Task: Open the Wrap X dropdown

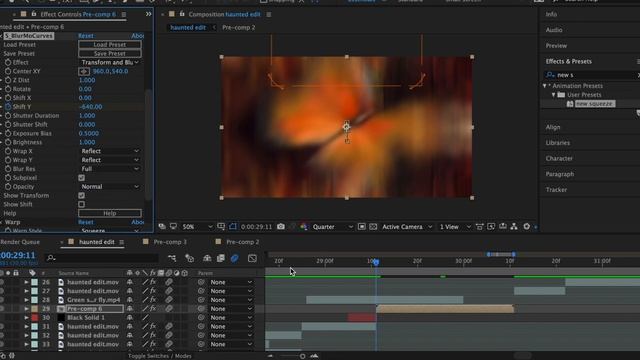Action: click(110, 151)
